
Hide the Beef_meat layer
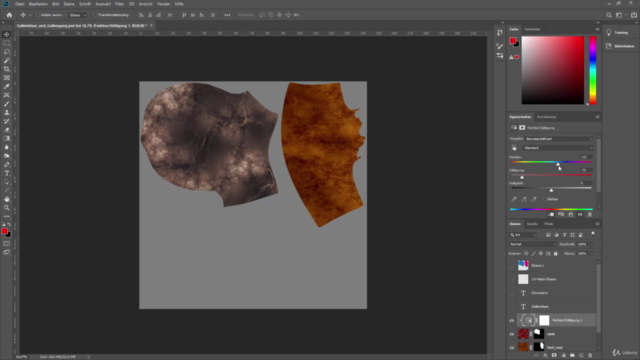click(512, 348)
